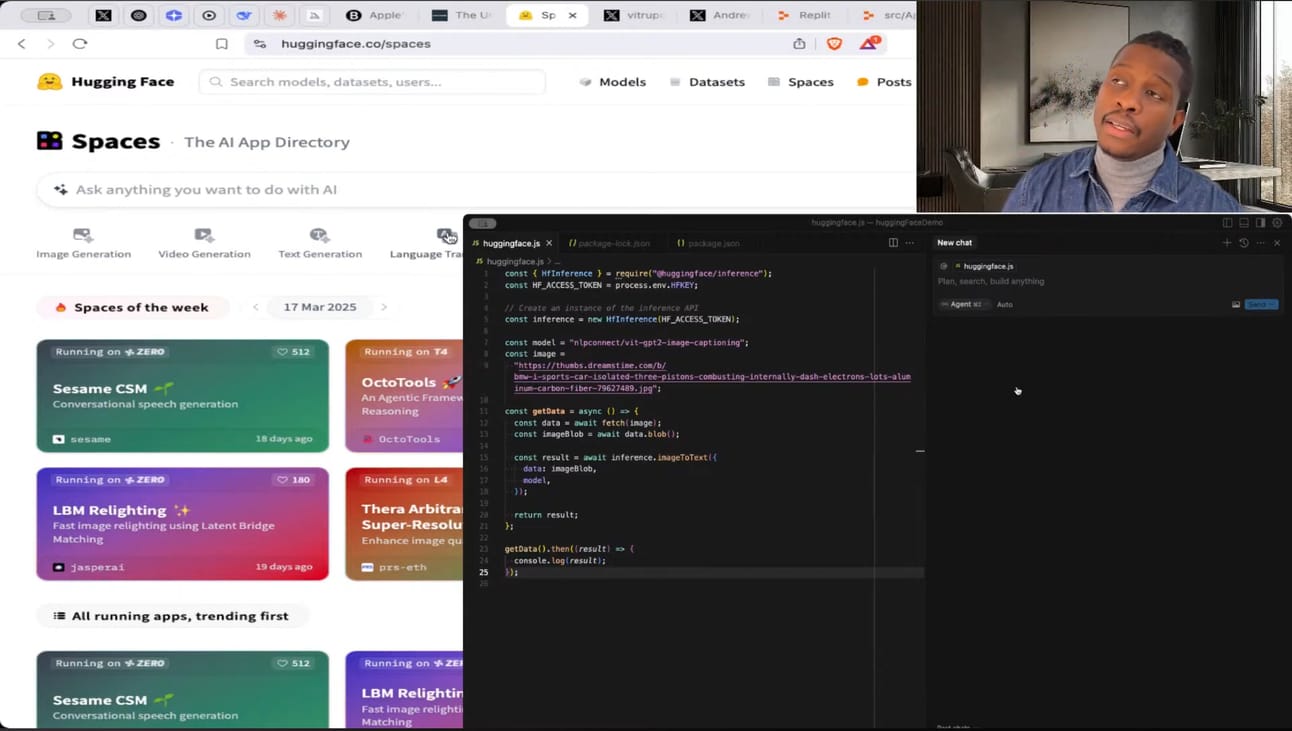The image size is (1292, 731).
Task: Show chat history in the chat panel
Action: (1244, 243)
